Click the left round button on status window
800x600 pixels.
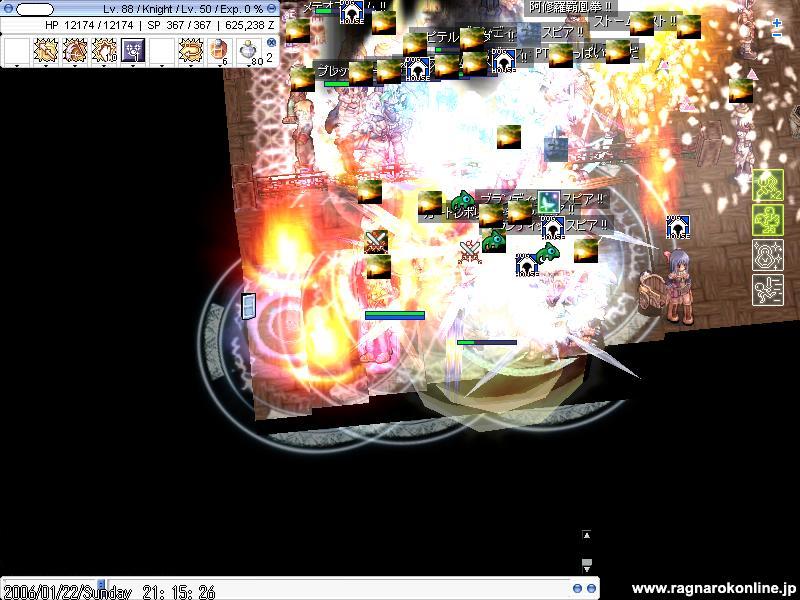click(9, 9)
